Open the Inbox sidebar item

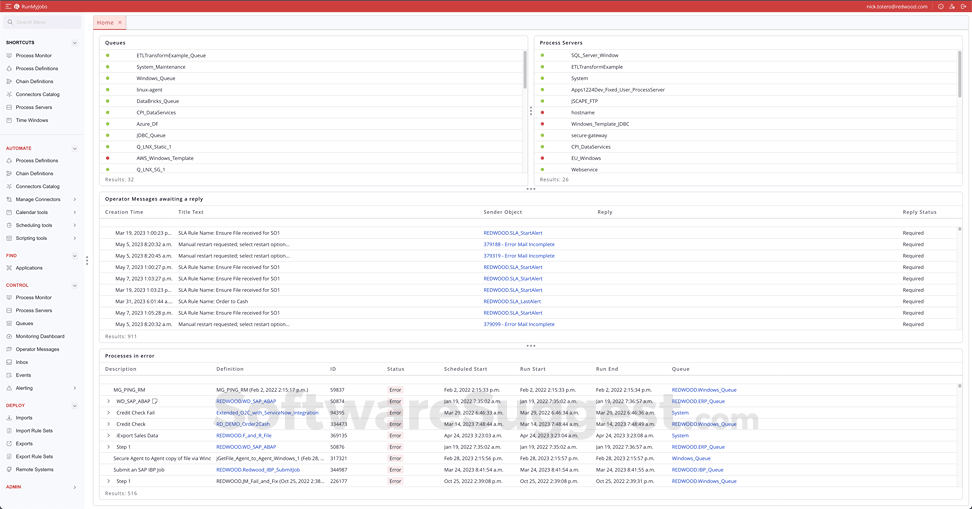pyautogui.click(x=22, y=362)
